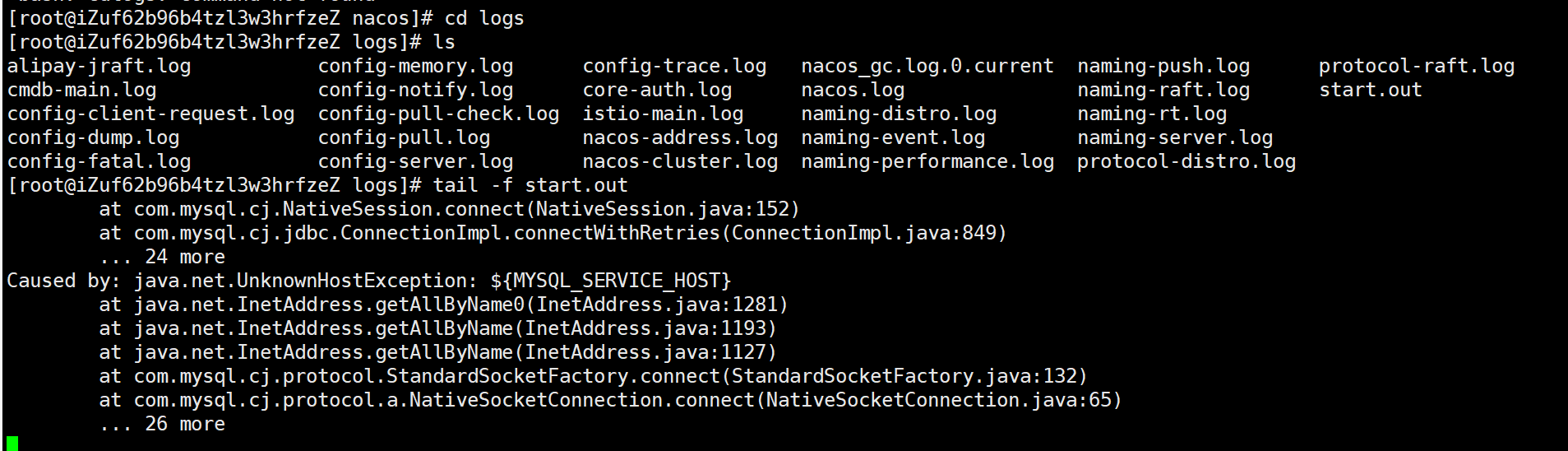Click the protocol-raft.log filename
This screenshot has width=1568, height=451.
point(1417,66)
